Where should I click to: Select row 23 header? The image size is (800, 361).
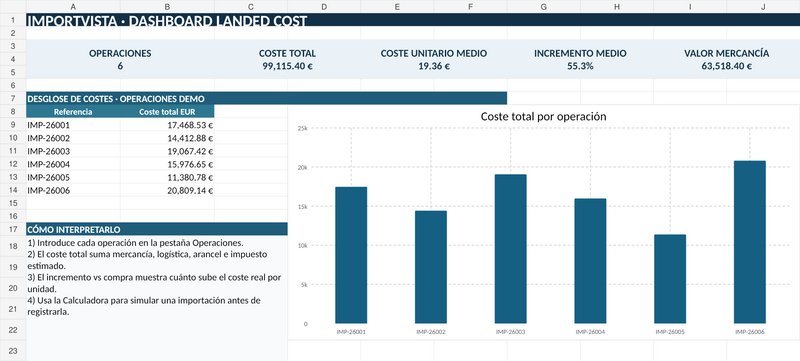(13, 351)
